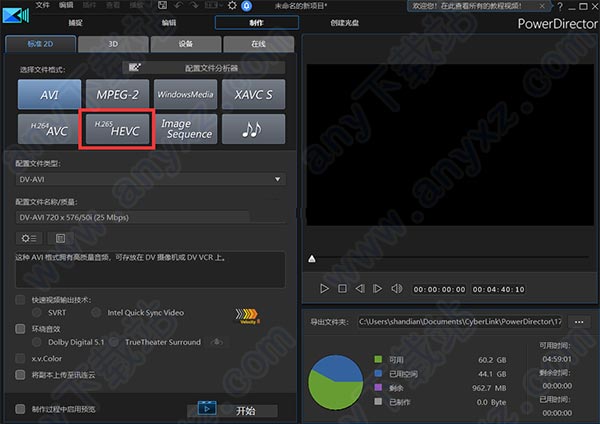Select TrueTheater Surround radio button

point(114,342)
